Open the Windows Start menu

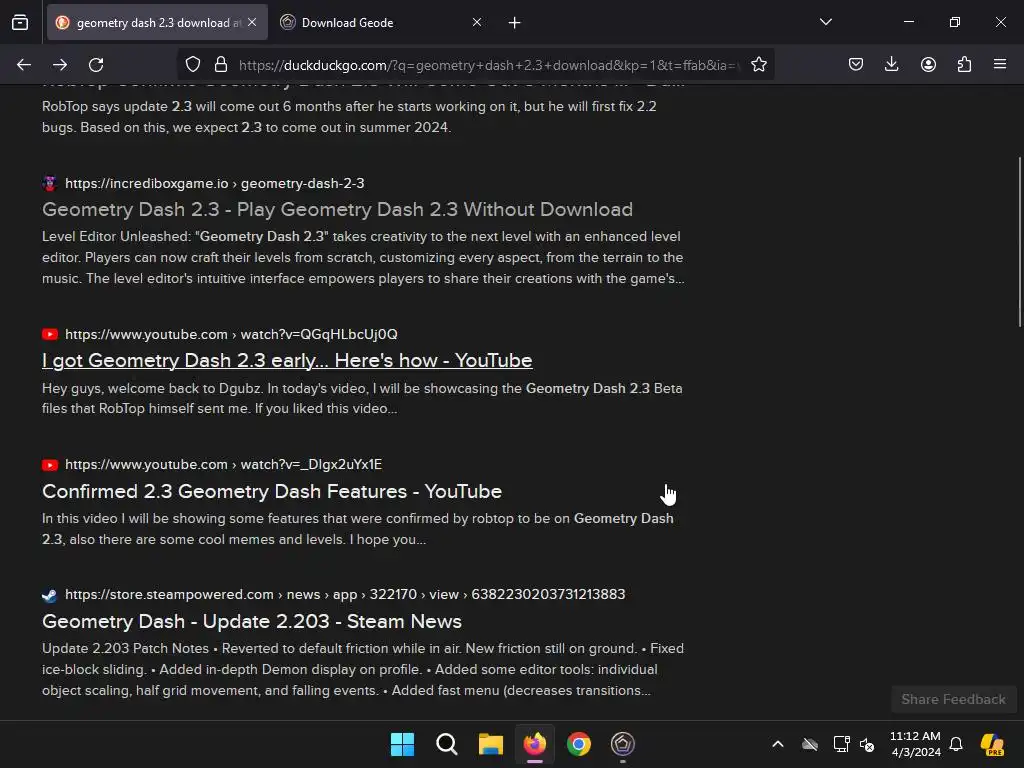tap(402, 744)
